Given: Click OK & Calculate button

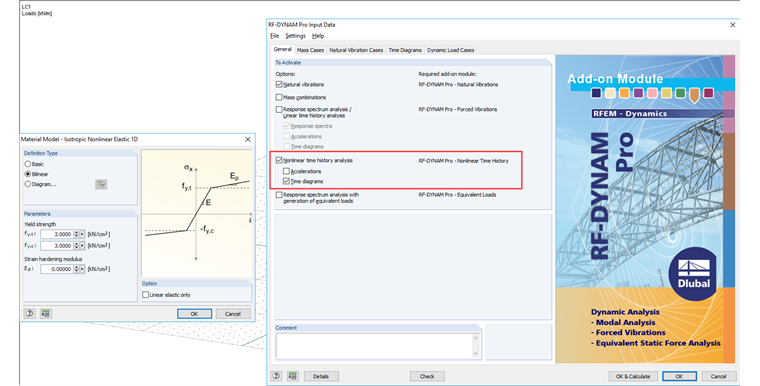Looking at the screenshot, I should coord(633,376).
